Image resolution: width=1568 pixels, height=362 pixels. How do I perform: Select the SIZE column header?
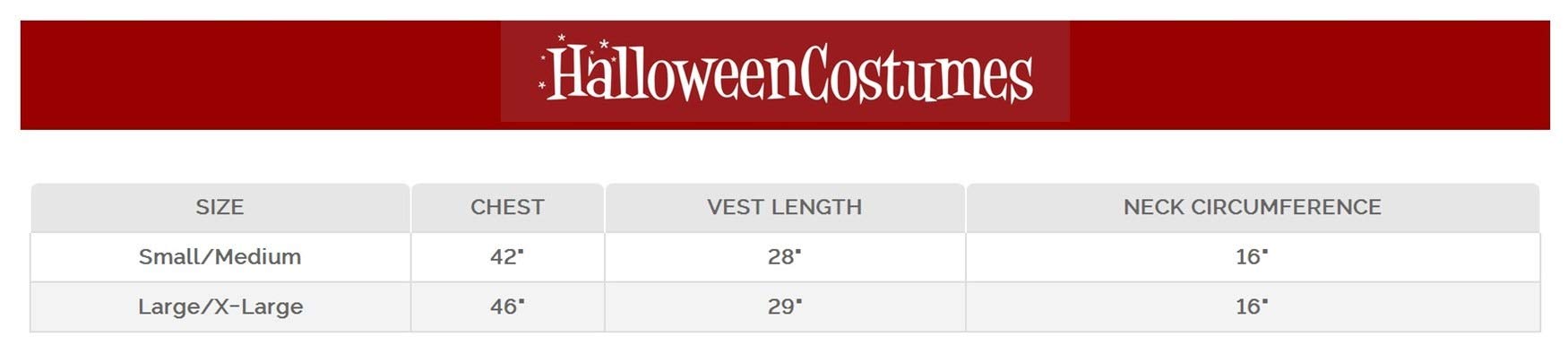click(220, 207)
